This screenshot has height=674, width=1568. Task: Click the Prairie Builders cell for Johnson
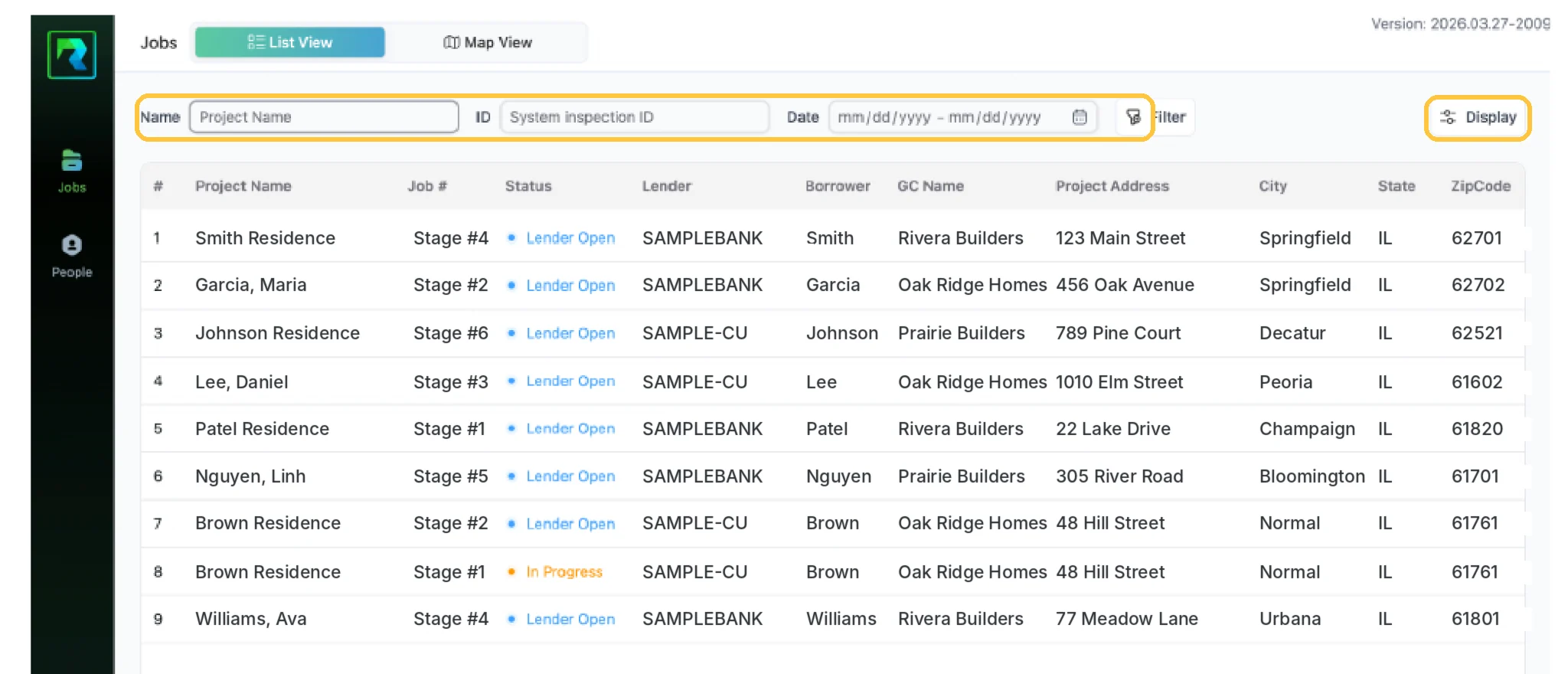coord(961,333)
